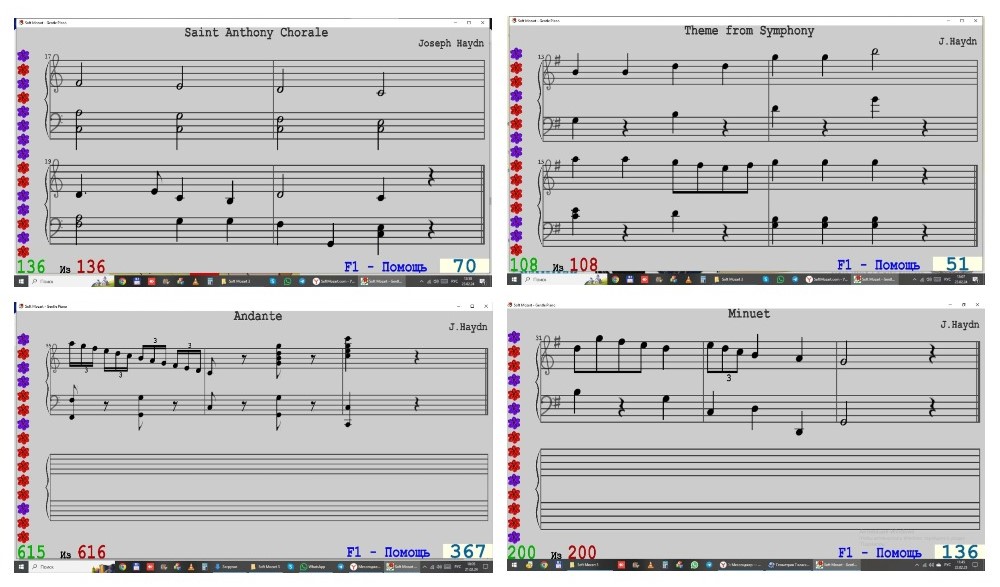Click timer value 136 in Minuet window
The width and height of the screenshot is (1000, 587).
[x=960, y=552]
